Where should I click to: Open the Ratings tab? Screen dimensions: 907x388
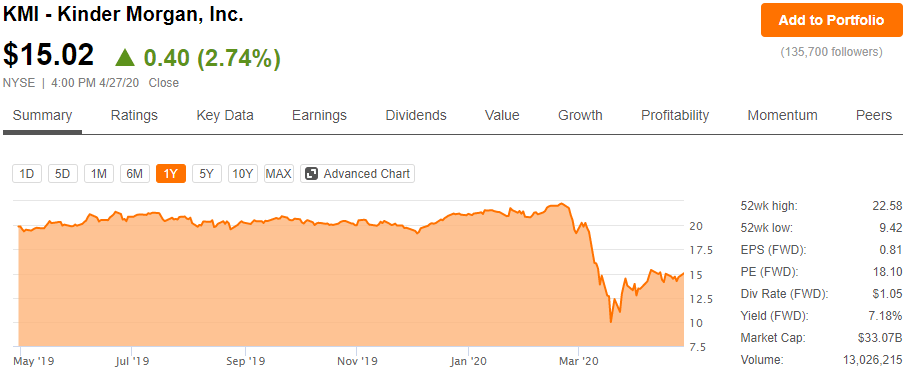pyautogui.click(x=134, y=115)
